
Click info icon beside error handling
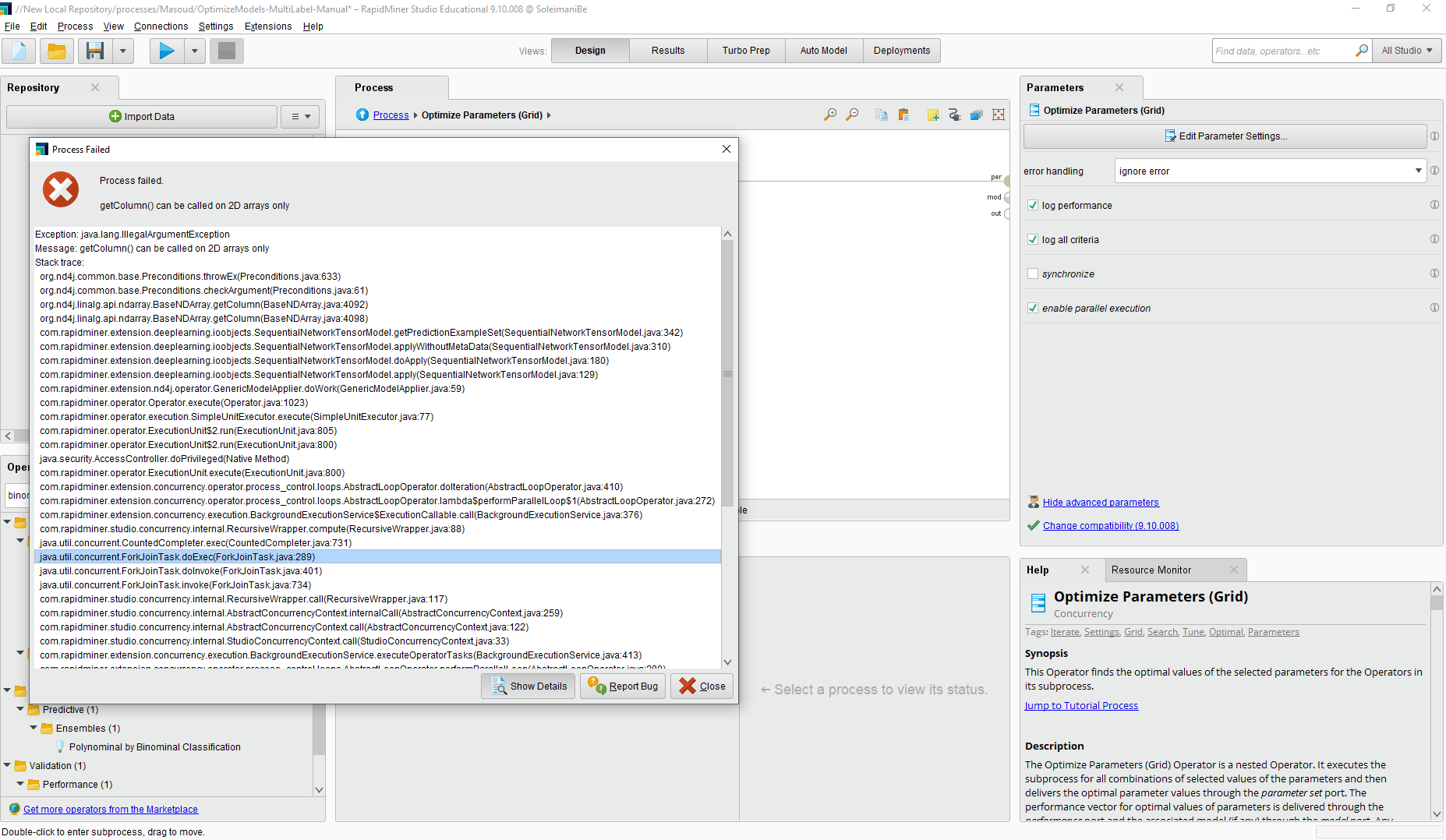[1434, 171]
